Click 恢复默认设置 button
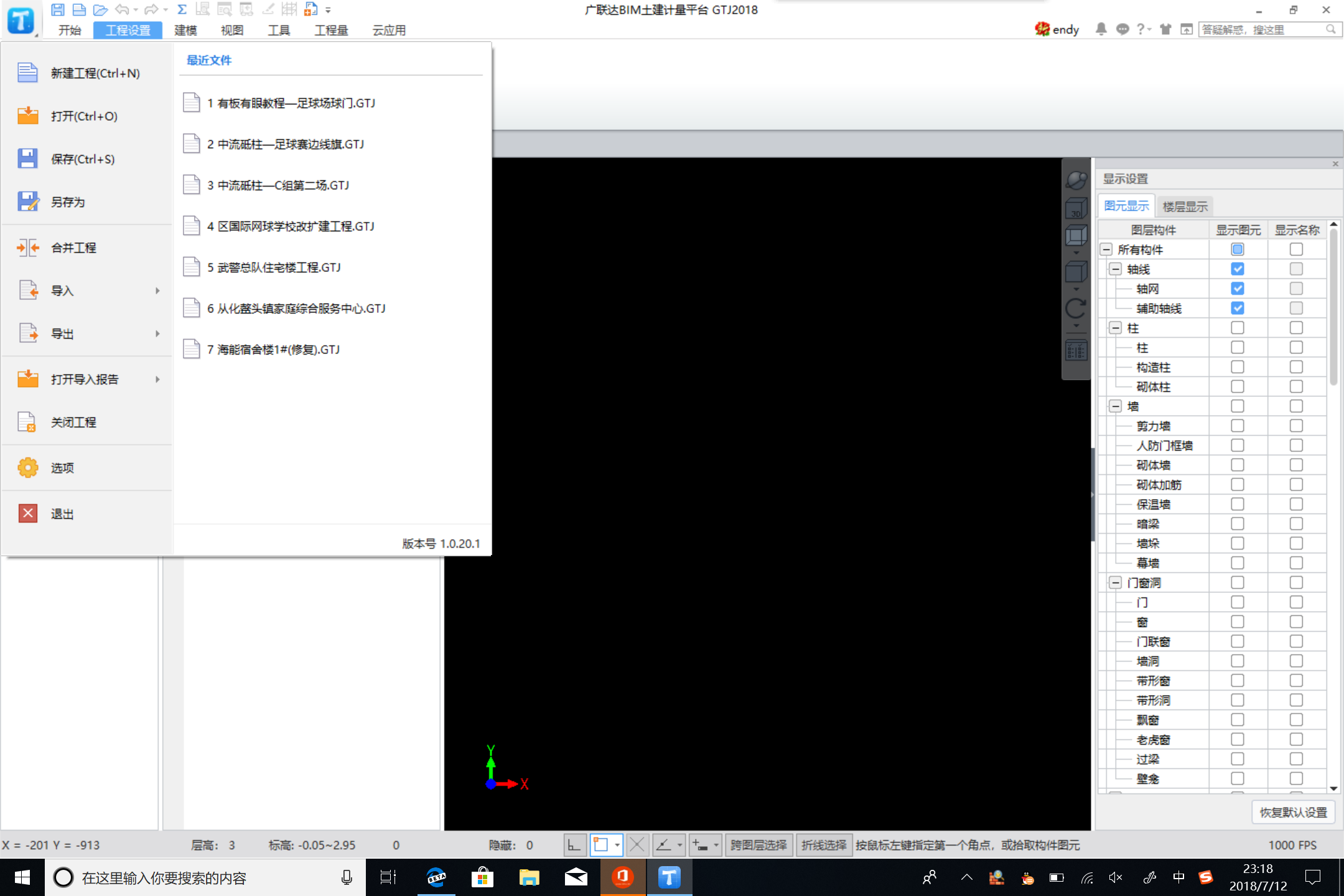 coord(1294,812)
